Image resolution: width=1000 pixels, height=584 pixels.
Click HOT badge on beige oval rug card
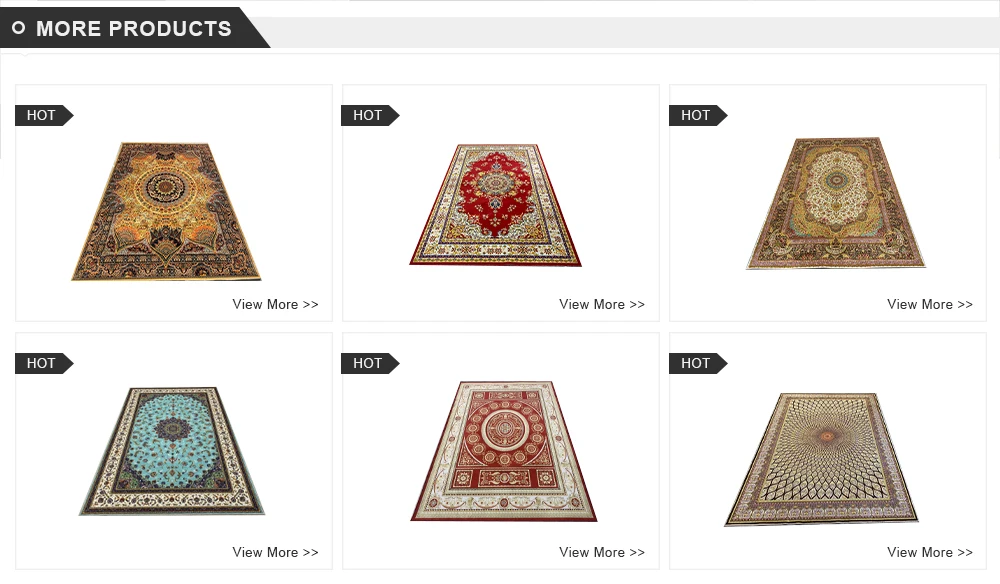pos(698,115)
